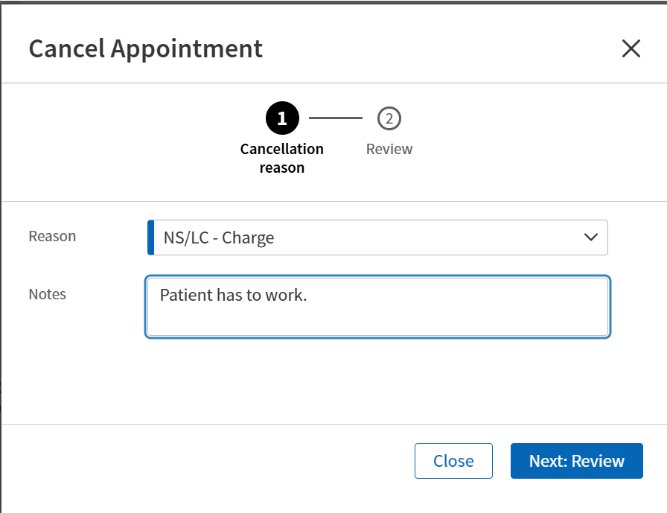Click the blue bar on Reason field's left edge
The width and height of the screenshot is (667, 513).
point(149,238)
